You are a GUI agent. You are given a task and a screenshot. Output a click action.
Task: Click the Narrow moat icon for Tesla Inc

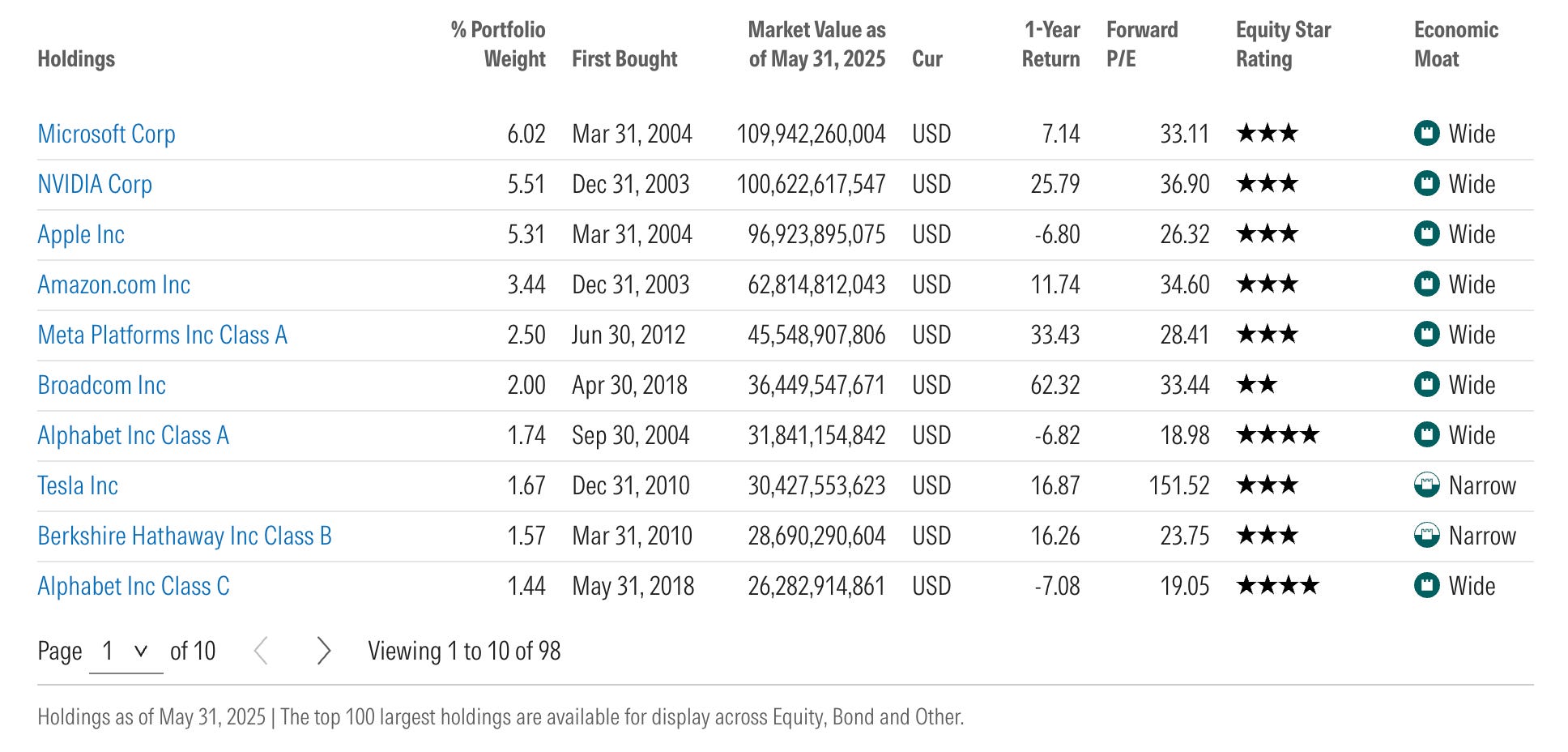click(x=1426, y=485)
